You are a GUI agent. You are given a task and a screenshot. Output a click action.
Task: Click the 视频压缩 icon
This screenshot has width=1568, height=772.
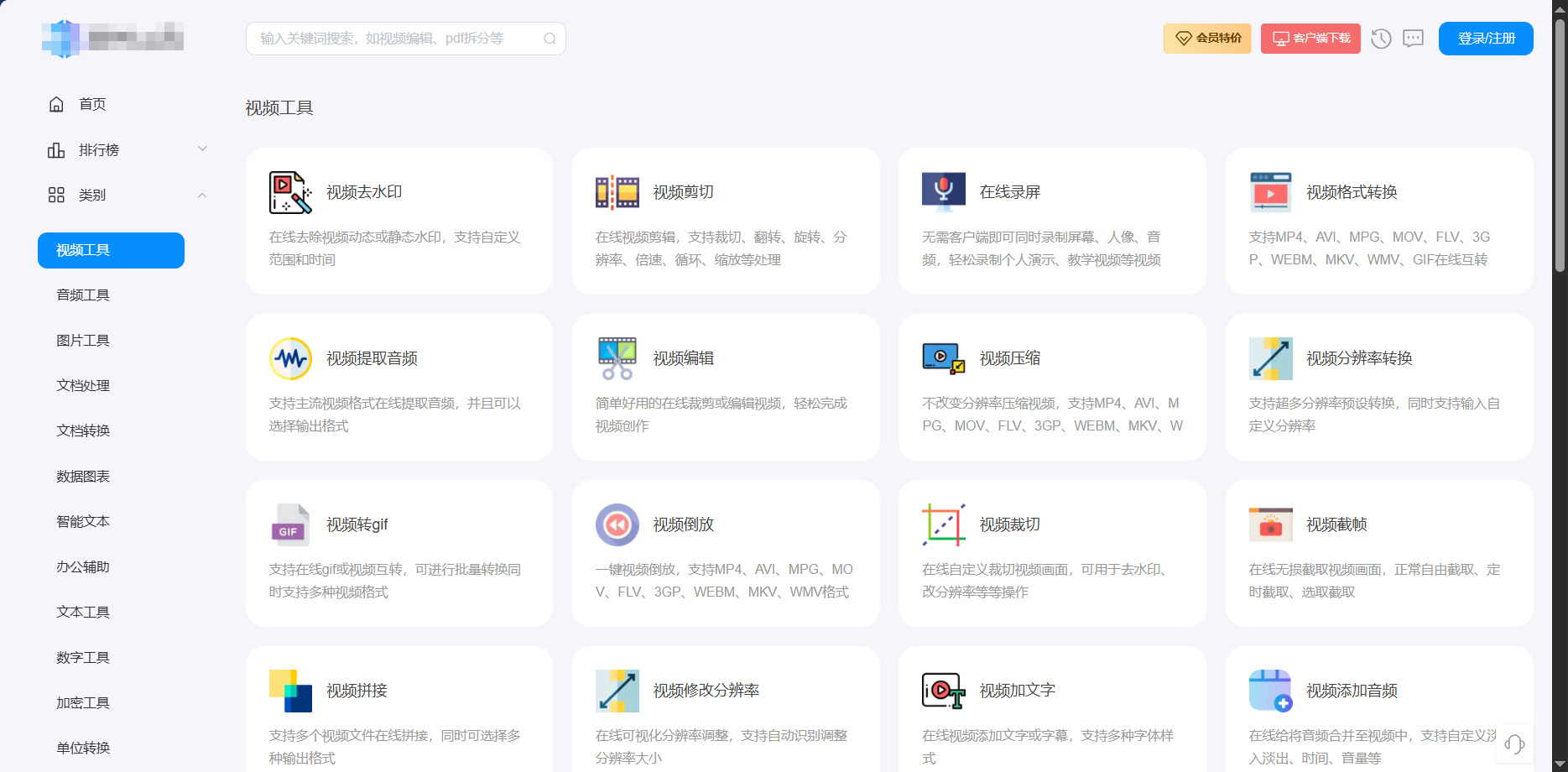tap(944, 358)
